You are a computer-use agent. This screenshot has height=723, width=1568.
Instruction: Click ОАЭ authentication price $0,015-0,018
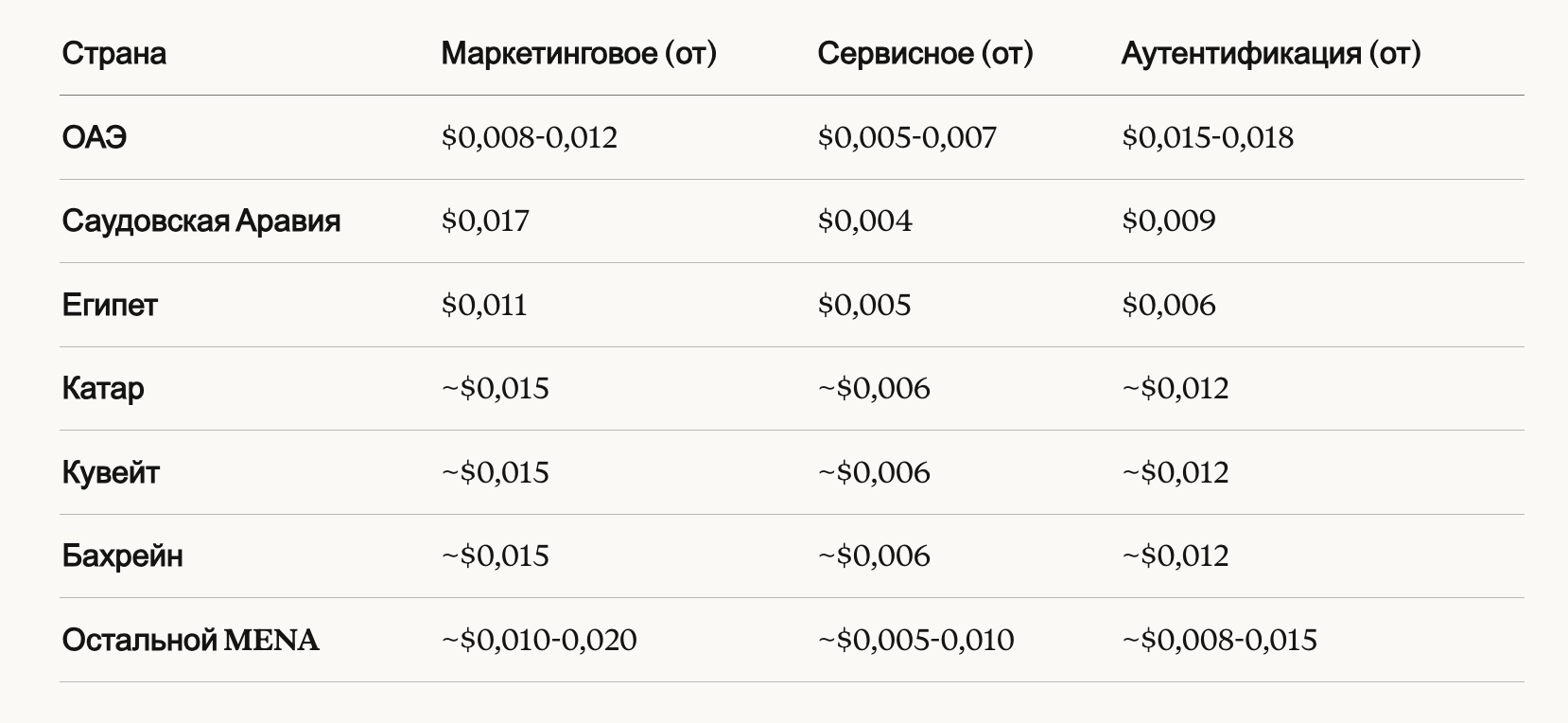coord(1208,138)
